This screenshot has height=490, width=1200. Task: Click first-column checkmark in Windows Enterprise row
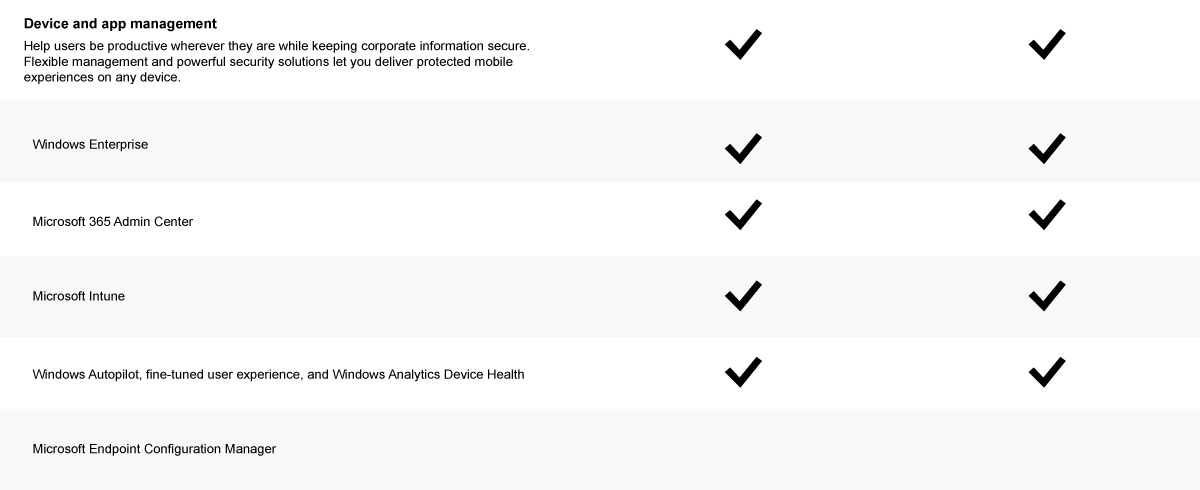743,148
